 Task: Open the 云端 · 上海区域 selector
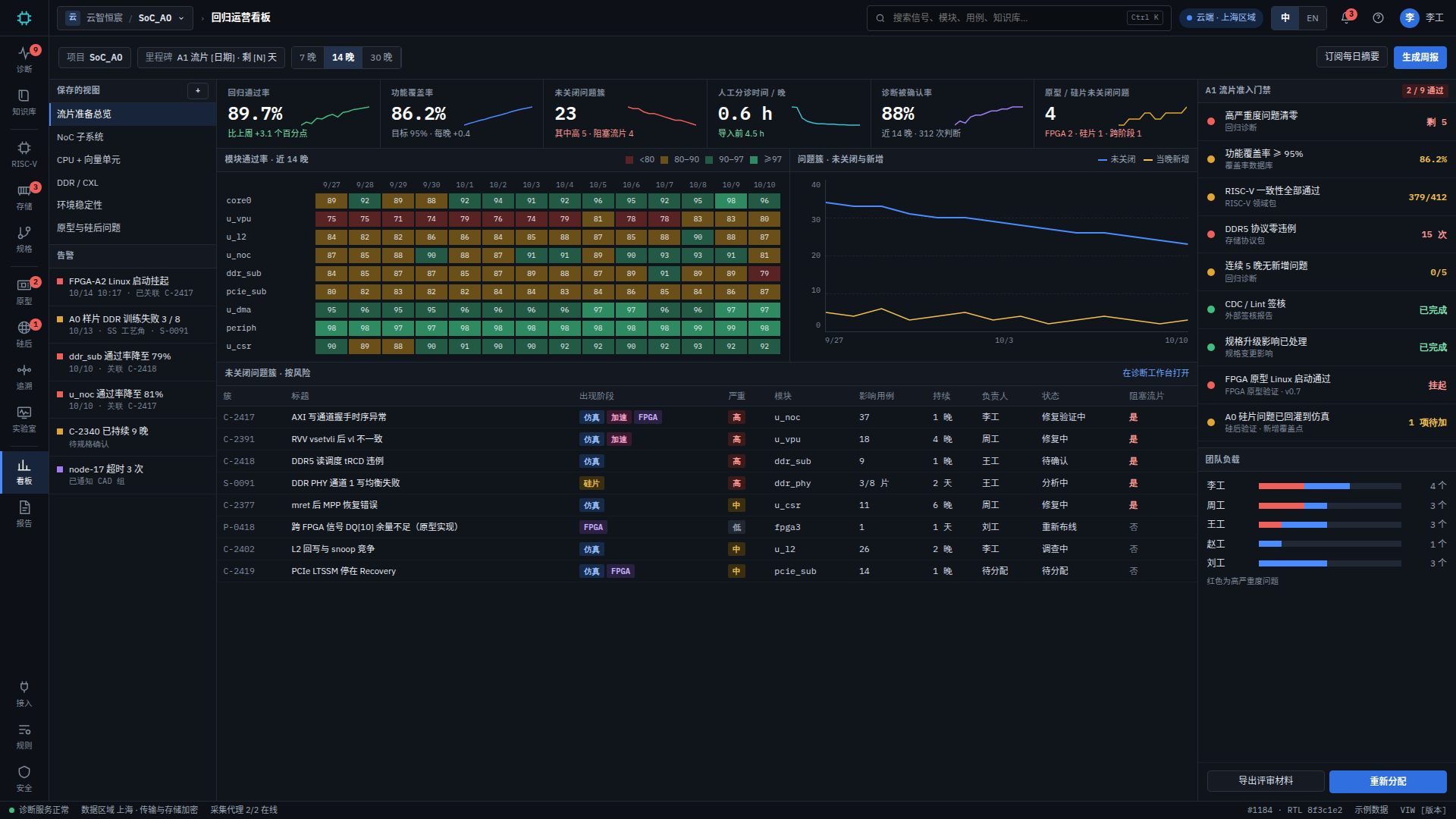click(1221, 17)
